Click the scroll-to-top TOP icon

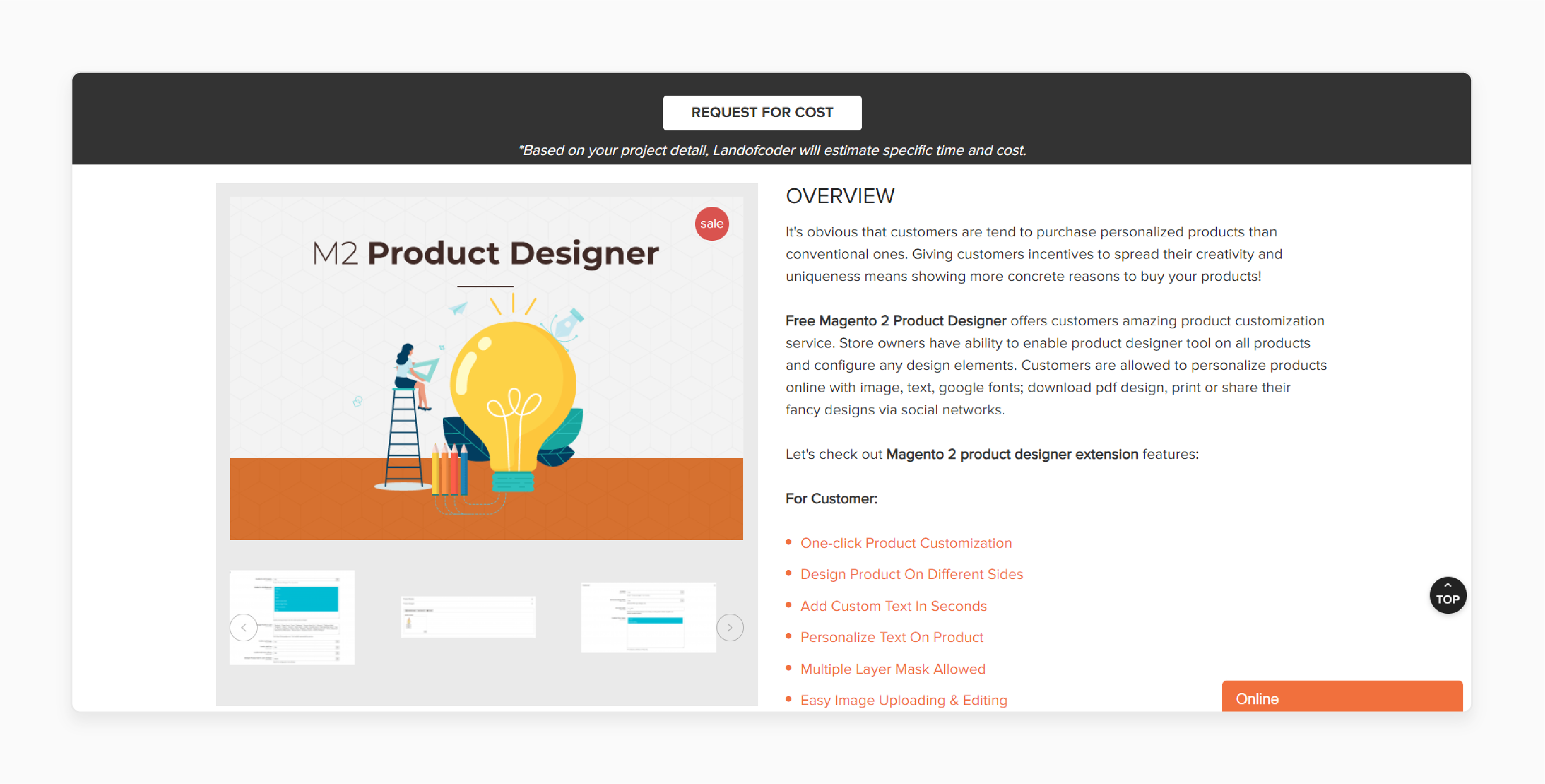(x=1447, y=596)
